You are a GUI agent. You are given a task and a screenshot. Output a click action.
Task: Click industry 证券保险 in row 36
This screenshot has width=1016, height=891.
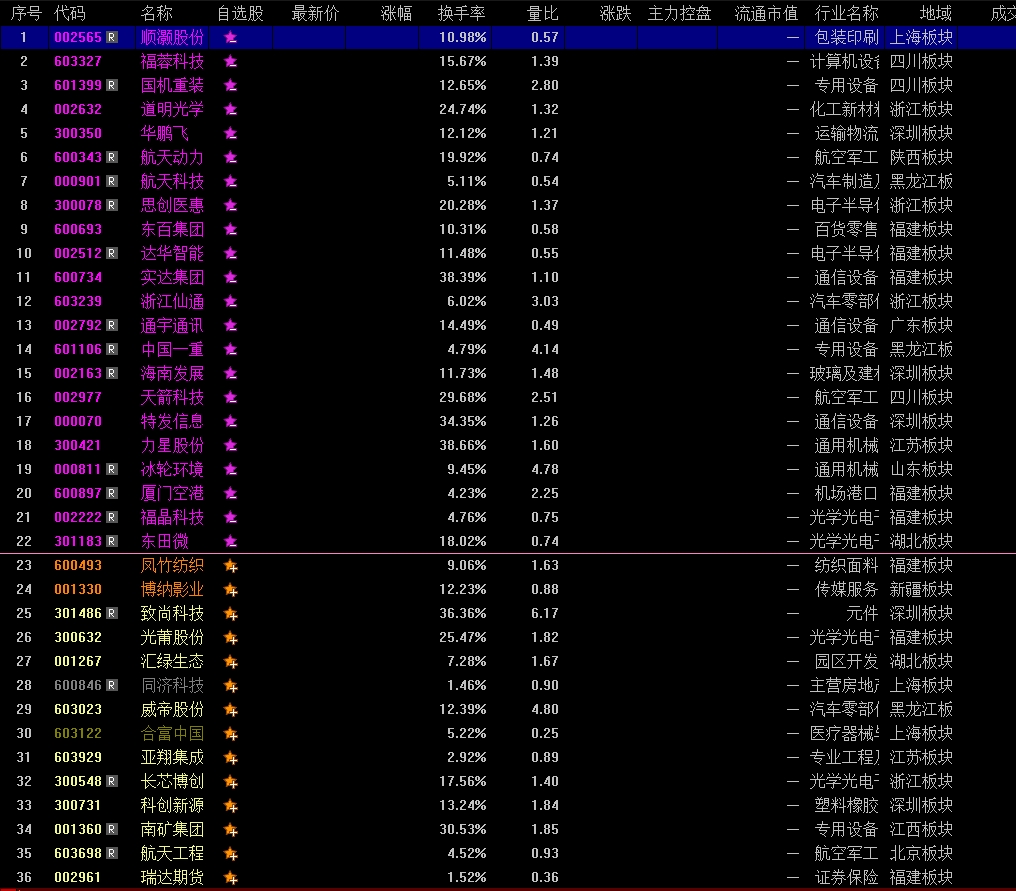click(x=846, y=877)
